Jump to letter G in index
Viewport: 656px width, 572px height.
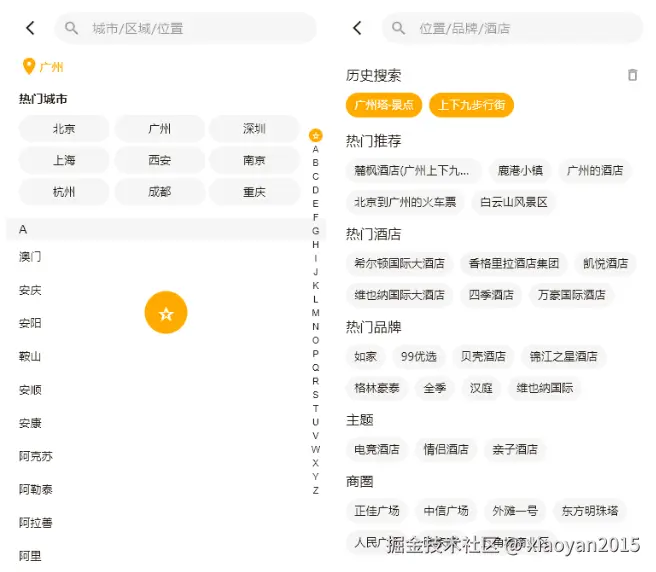coord(315,231)
